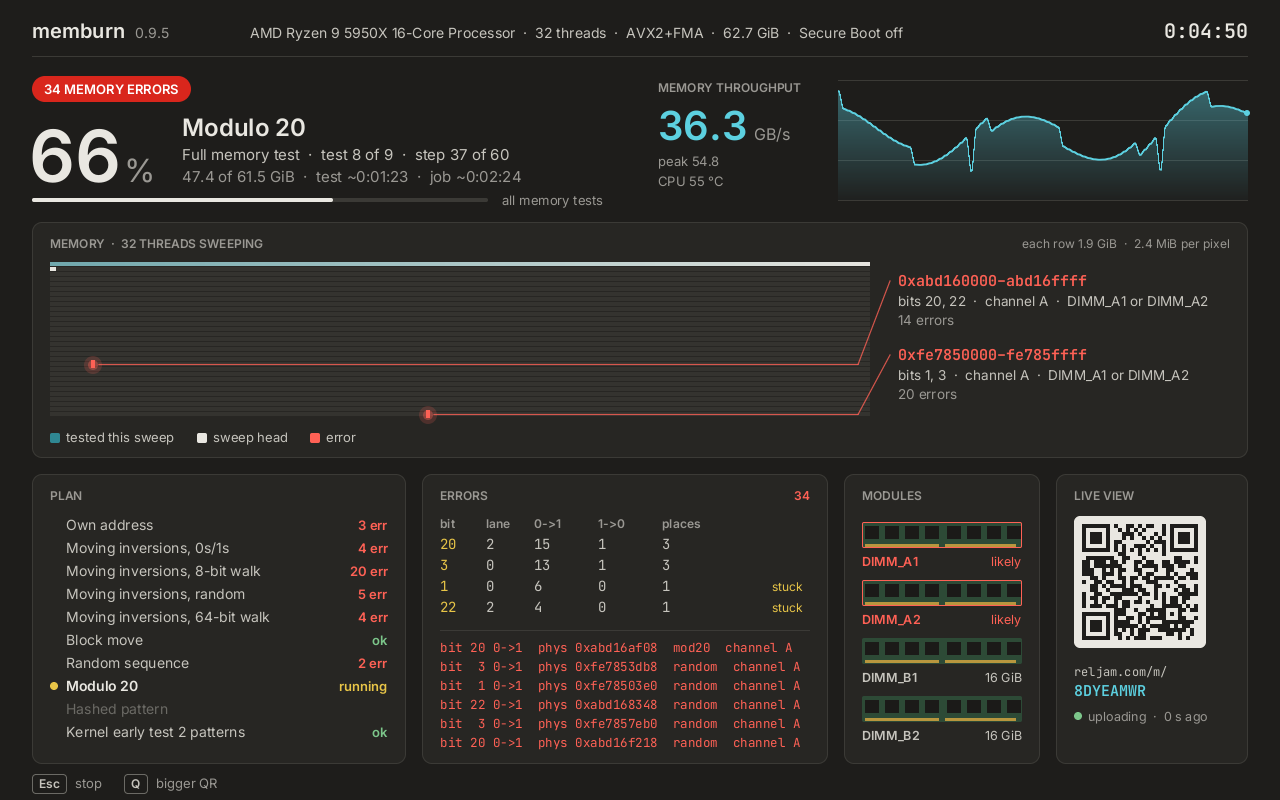Click the error marker linked to 0xfe7850000 range

[428, 414]
